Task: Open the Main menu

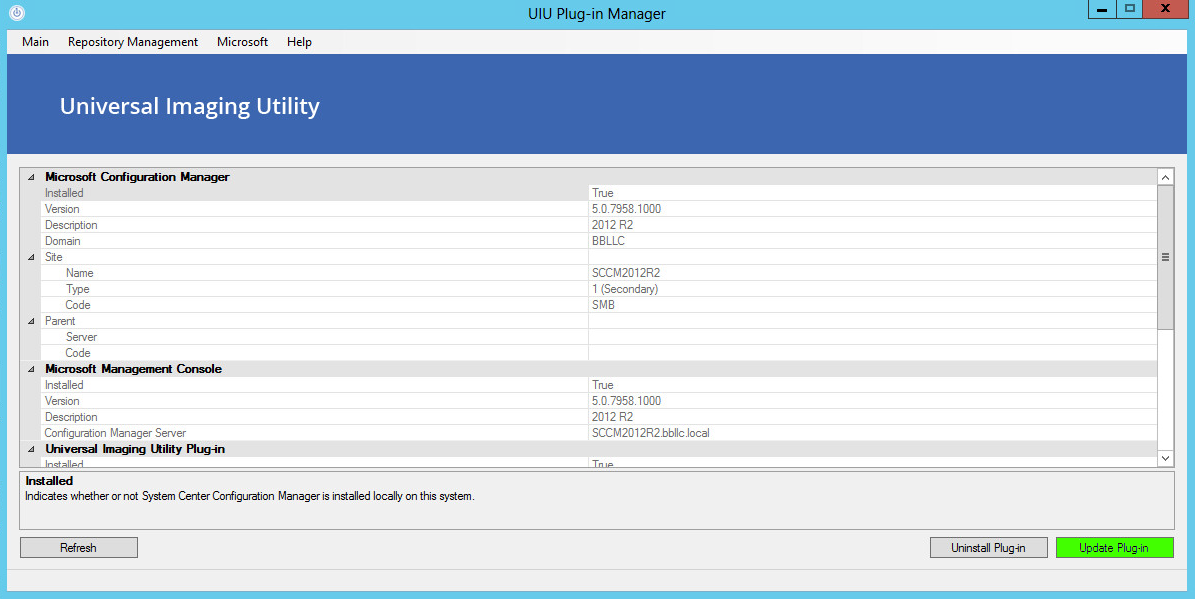Action: coord(35,42)
